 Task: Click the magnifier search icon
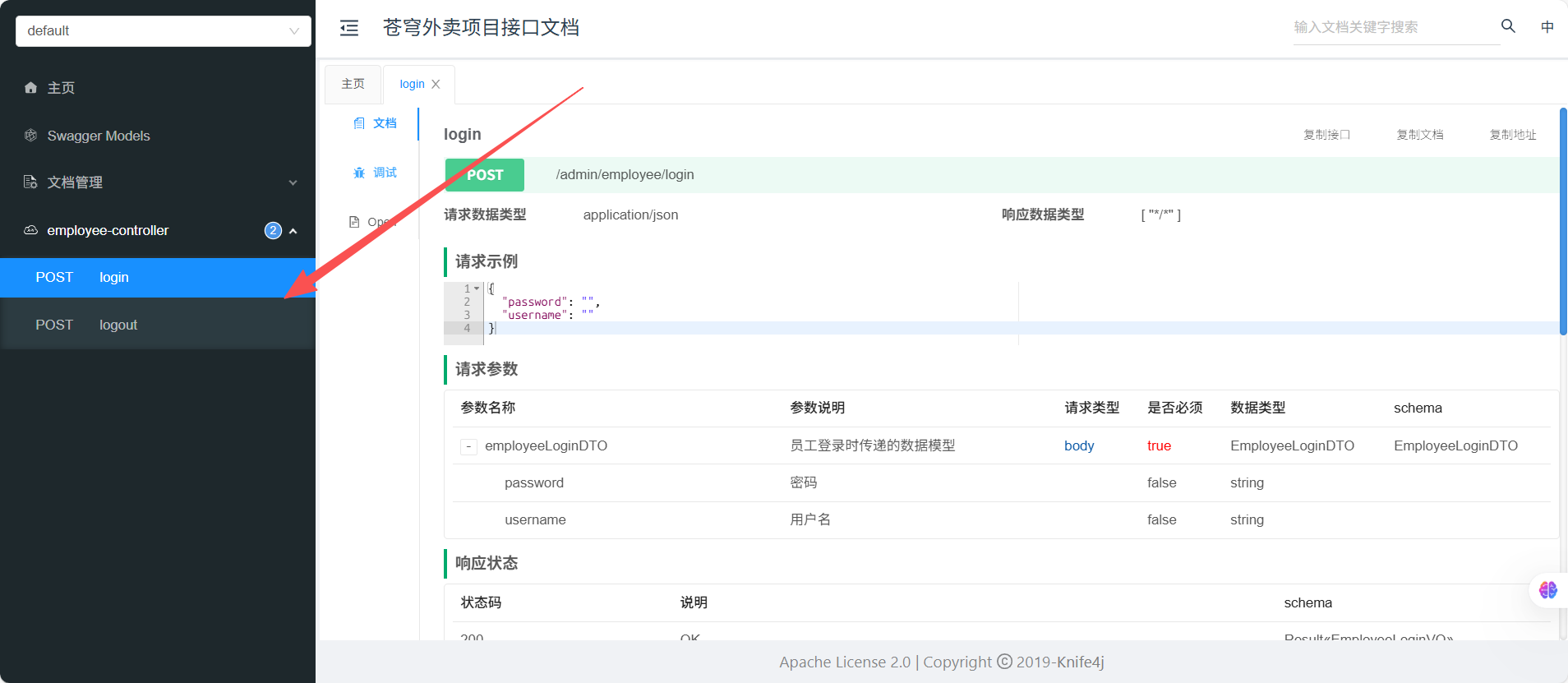(1508, 26)
